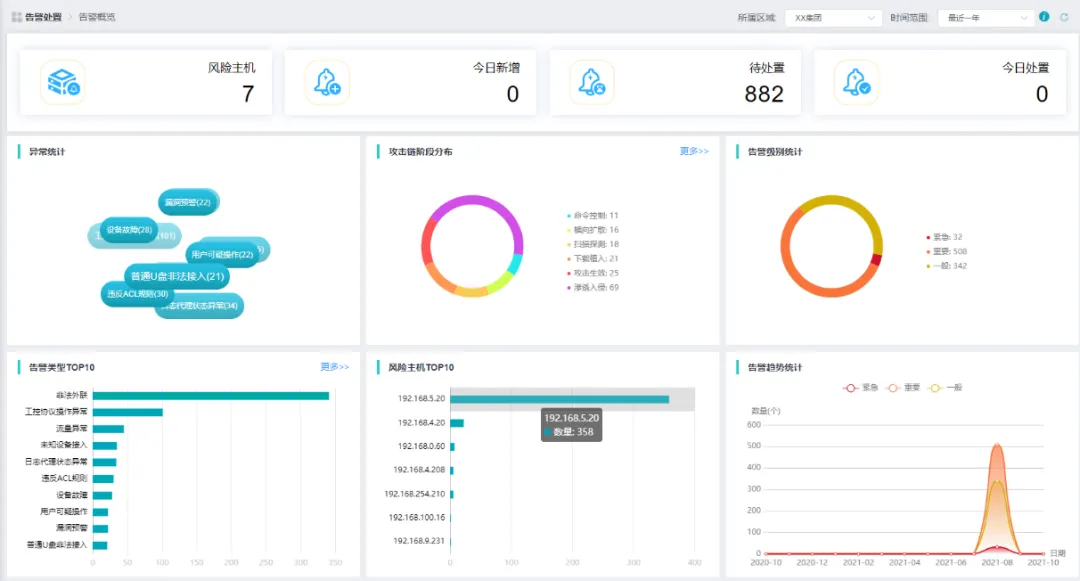This screenshot has height=581, width=1080.
Task: Open 更多>> in 攻击链阶段分布 panel
Action: (x=694, y=151)
